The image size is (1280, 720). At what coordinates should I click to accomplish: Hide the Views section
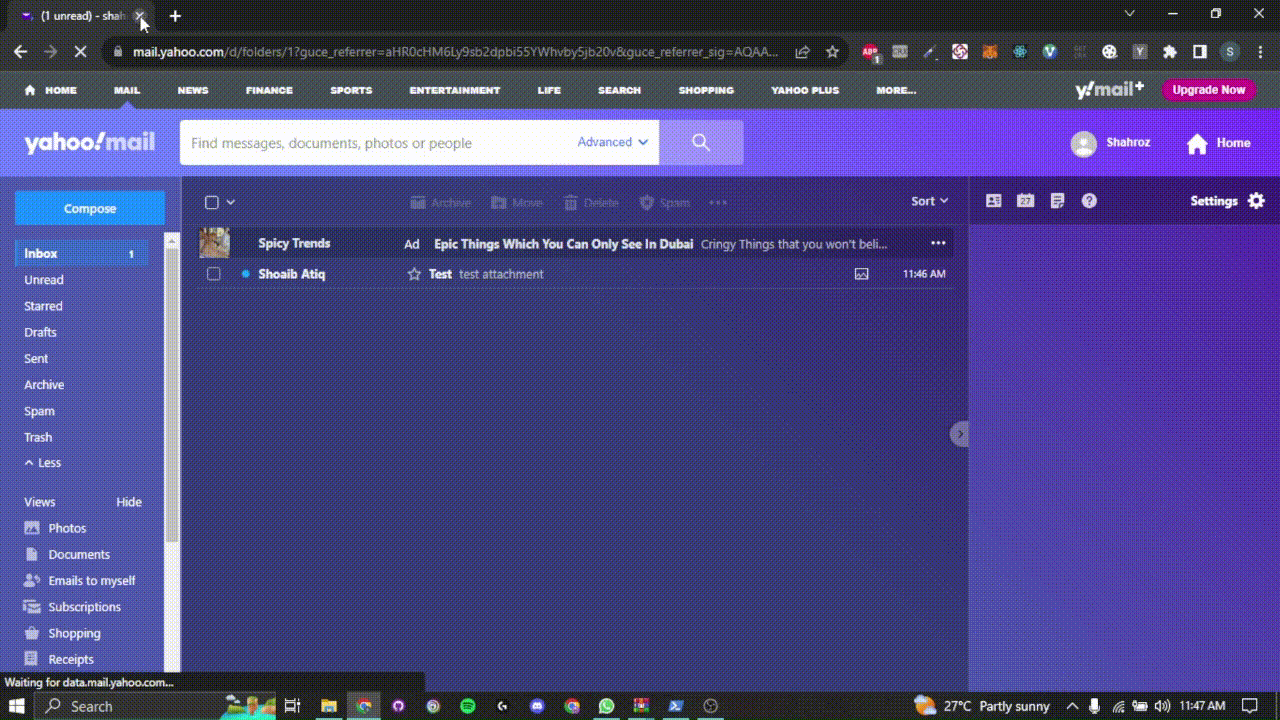[x=129, y=502]
